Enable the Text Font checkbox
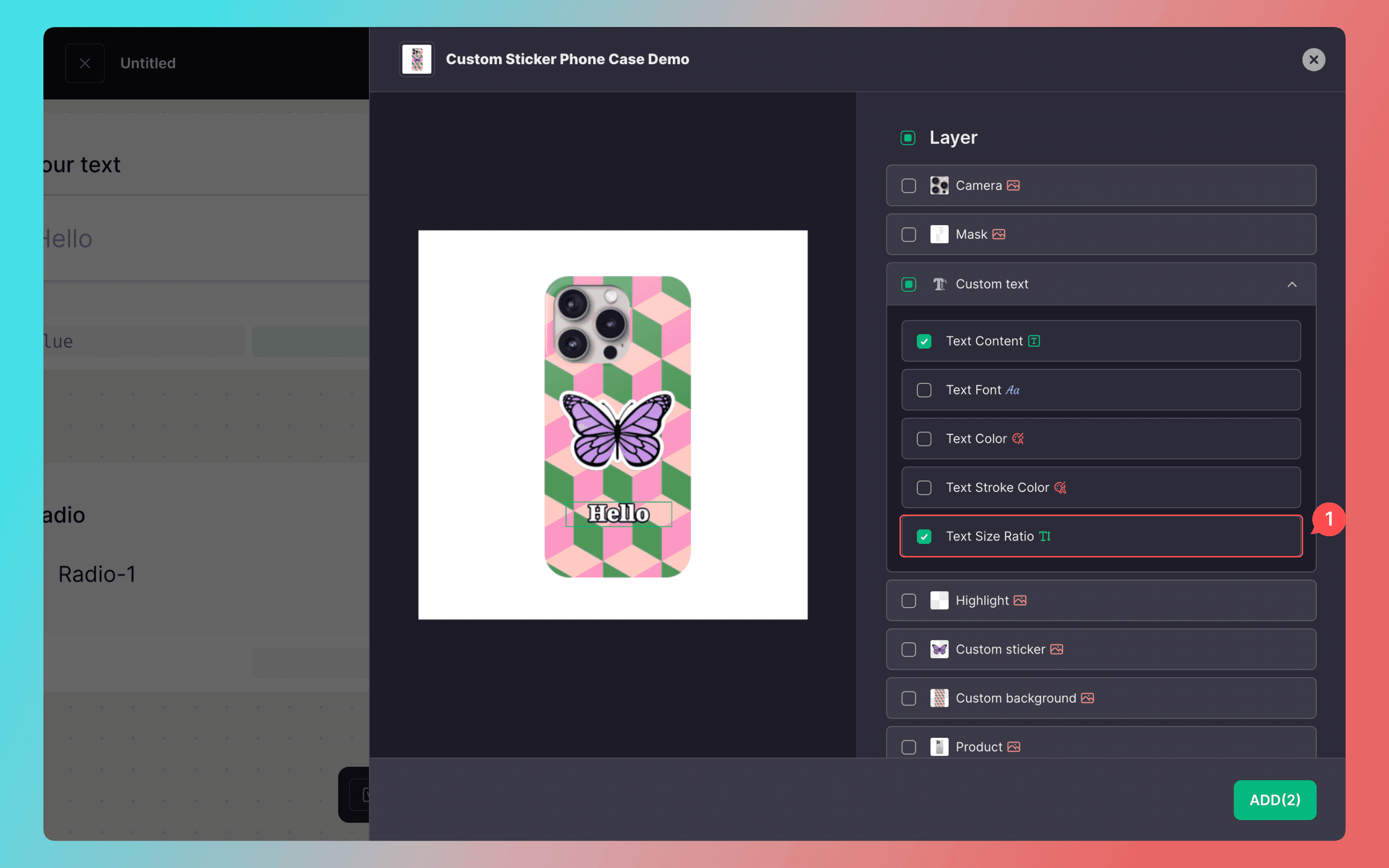Viewport: 1389px width, 868px height. tap(924, 391)
